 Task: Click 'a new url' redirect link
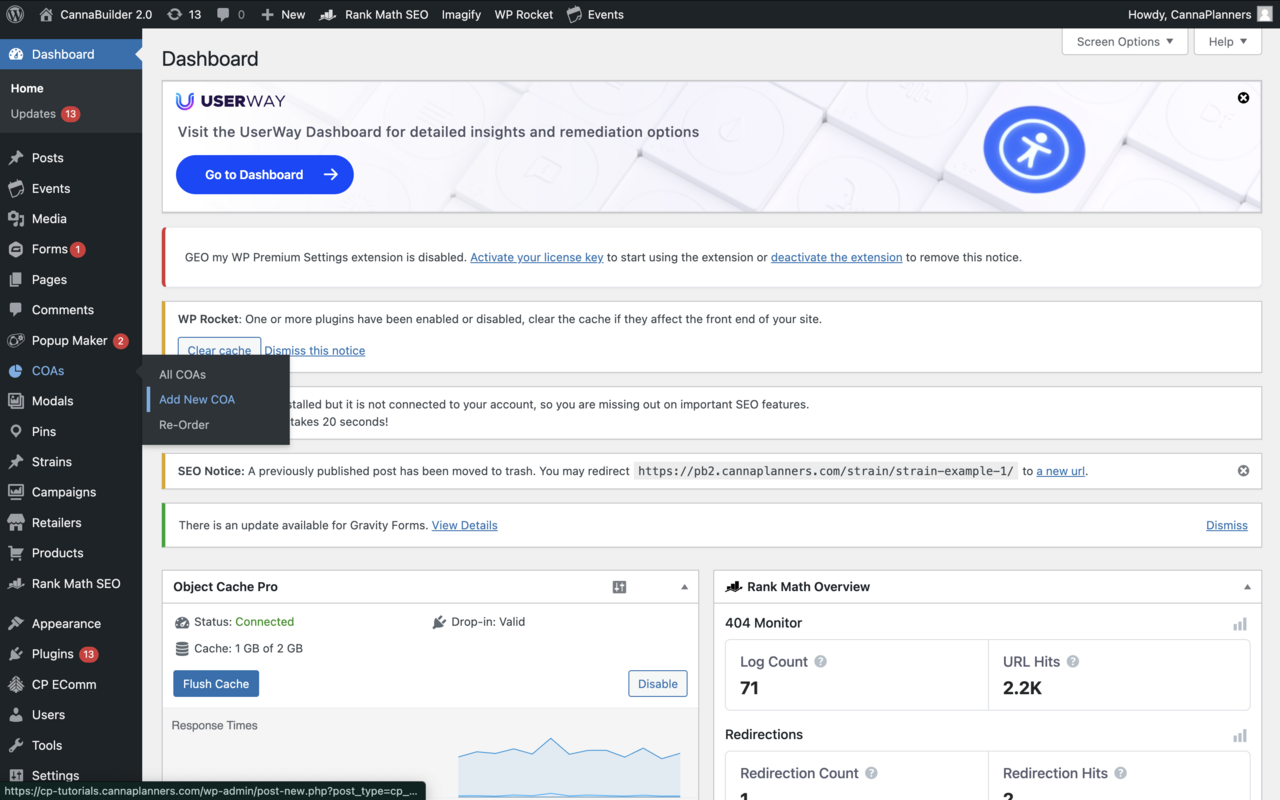pos(1060,471)
